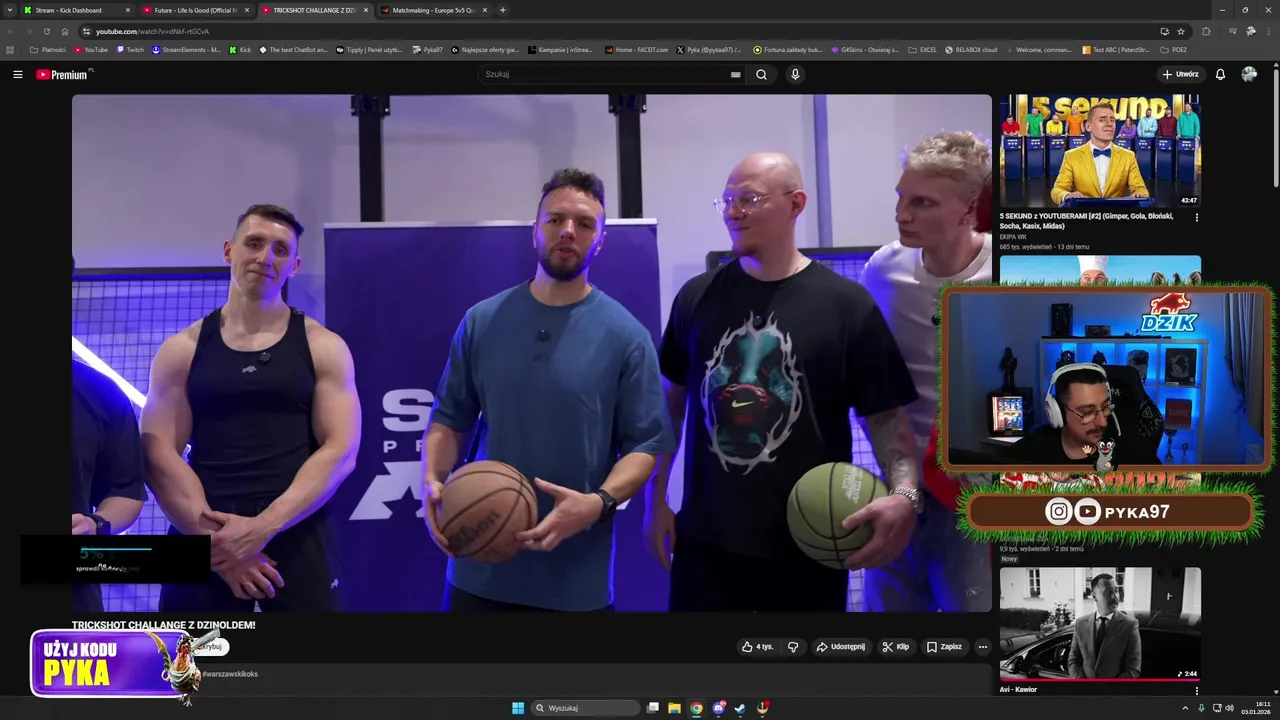Open the #warszawskikoks hashtag link
This screenshot has width=1280, height=720.
(230, 674)
